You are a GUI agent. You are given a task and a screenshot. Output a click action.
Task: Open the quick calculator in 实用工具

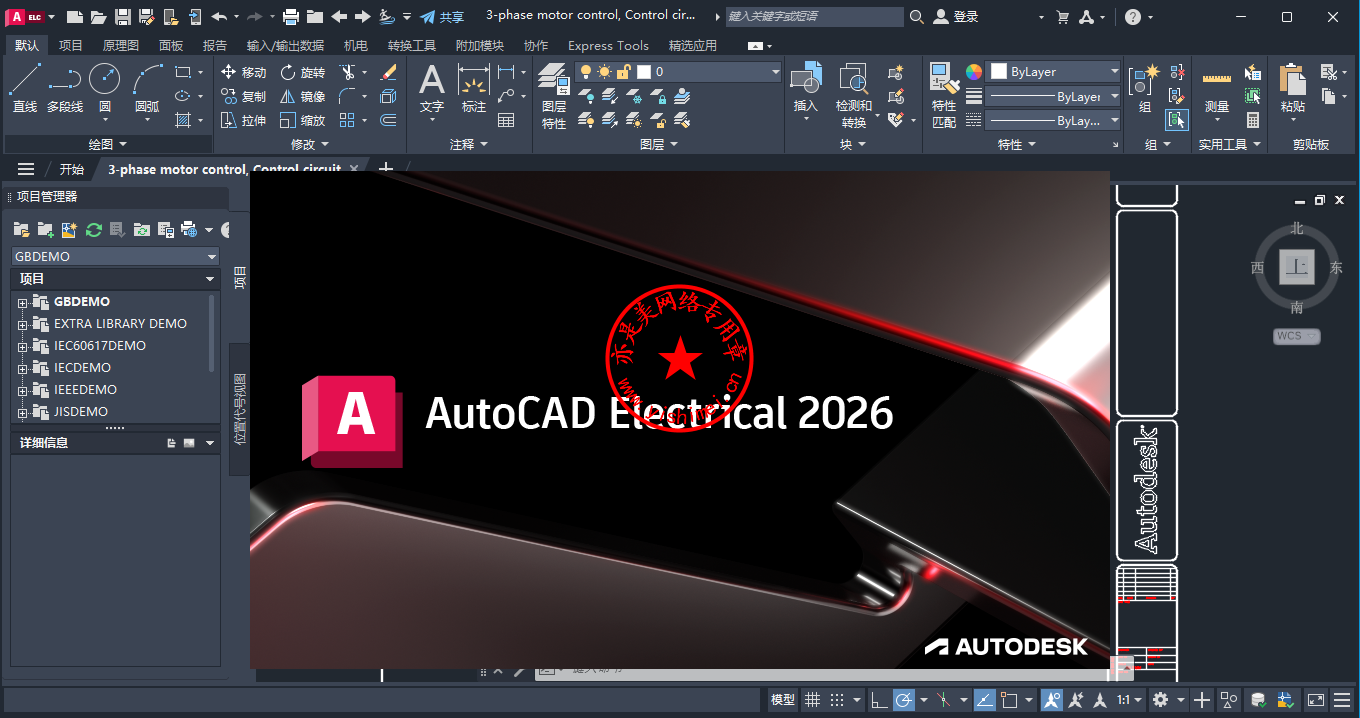[x=1252, y=120]
